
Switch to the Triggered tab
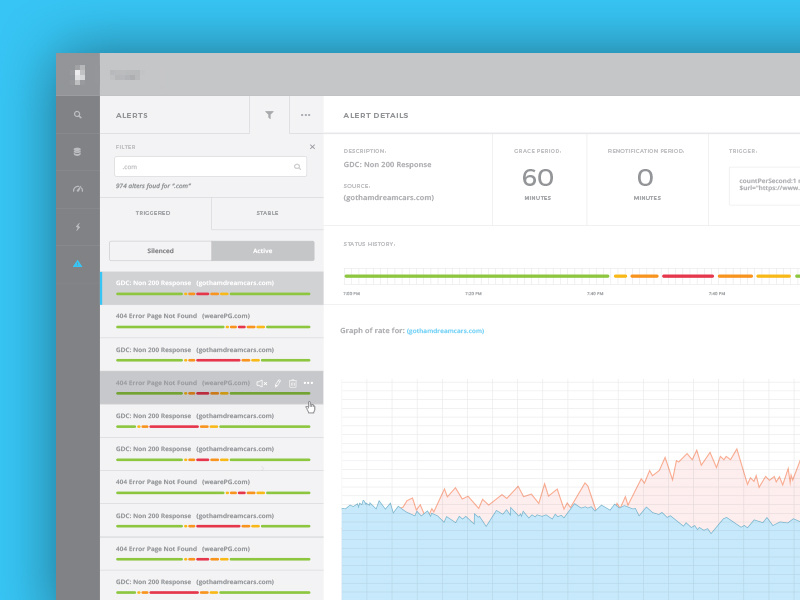[152, 213]
